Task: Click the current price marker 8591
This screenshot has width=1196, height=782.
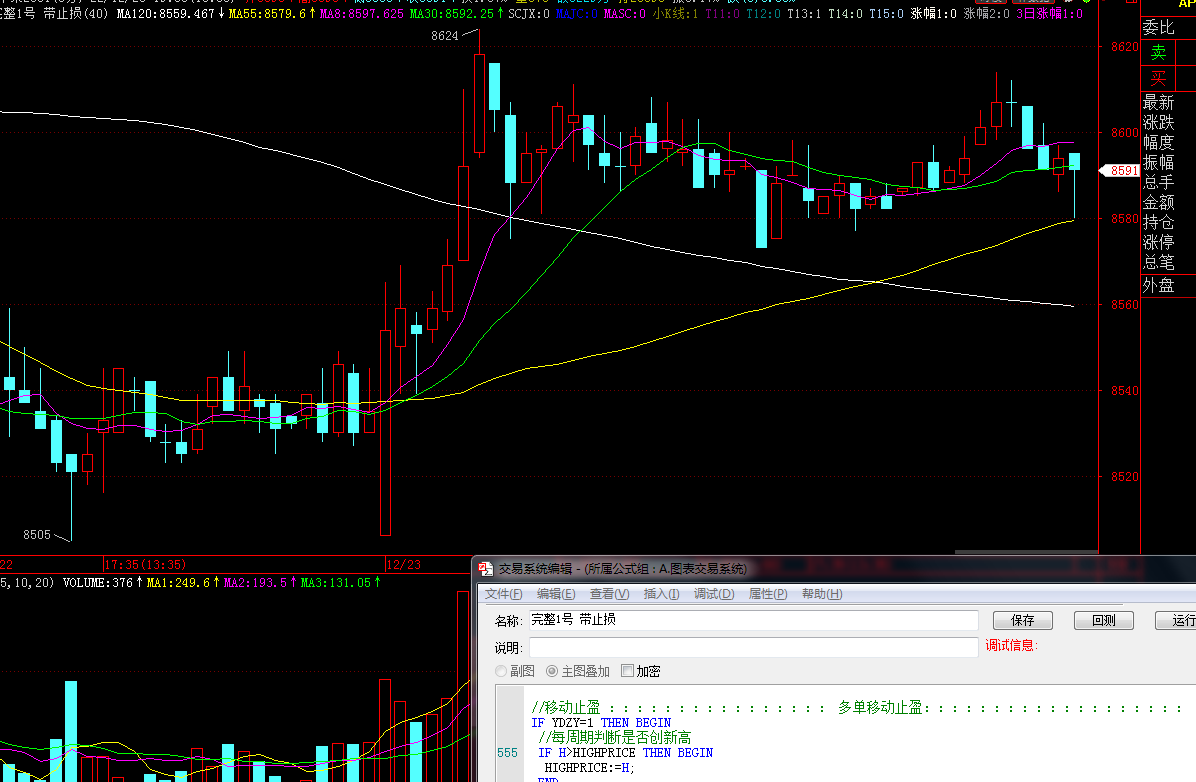Action: pos(1120,171)
